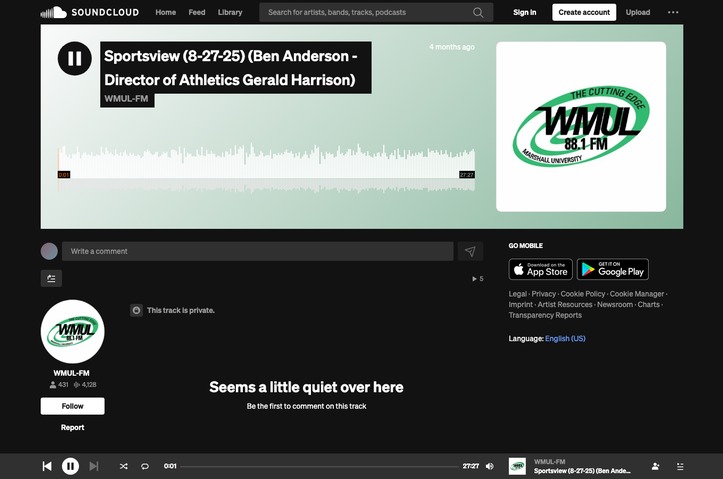
Task: Click the Download on the App Store badge
Action: 540,269
